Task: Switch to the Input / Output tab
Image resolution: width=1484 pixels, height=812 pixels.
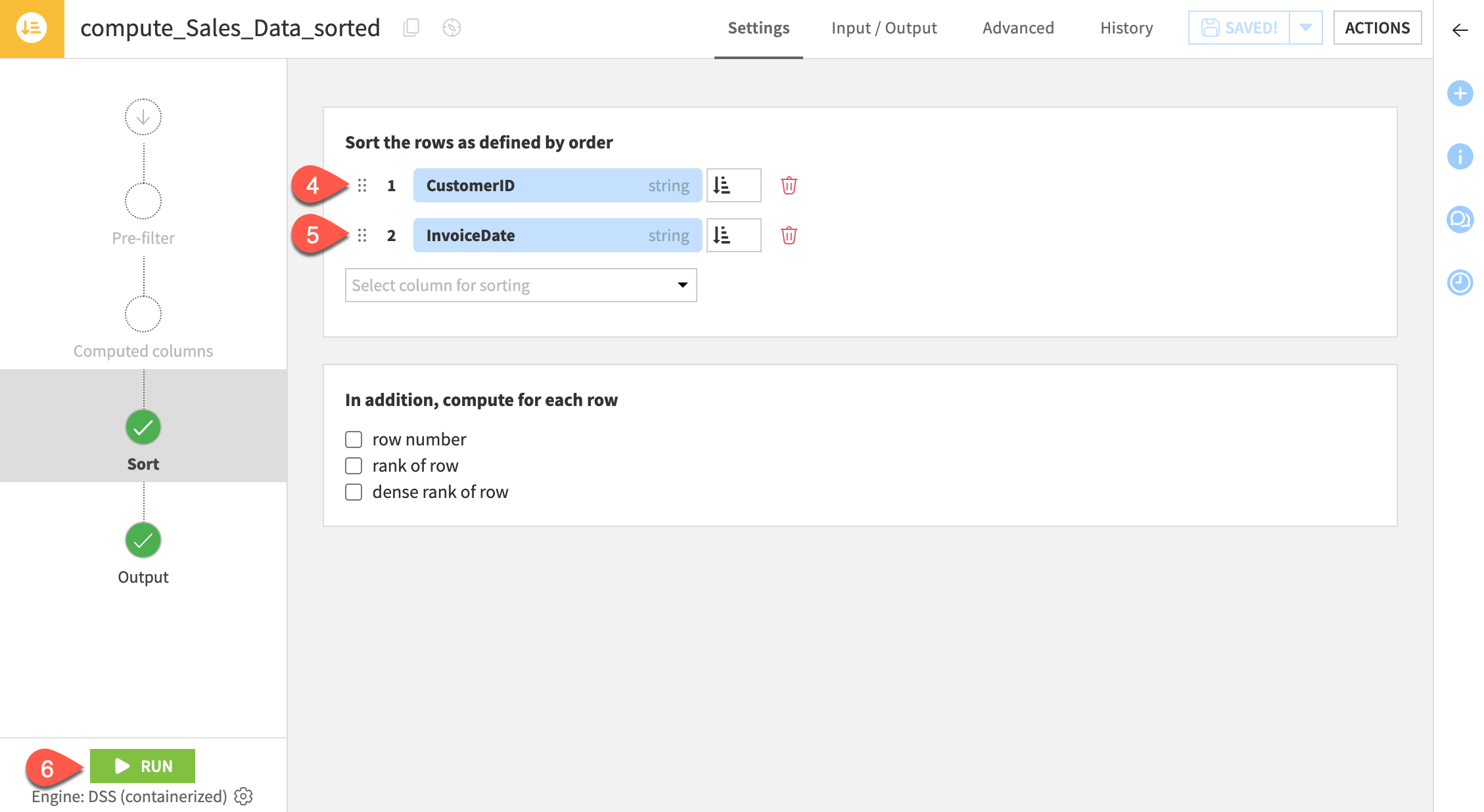Action: pyautogui.click(x=884, y=28)
